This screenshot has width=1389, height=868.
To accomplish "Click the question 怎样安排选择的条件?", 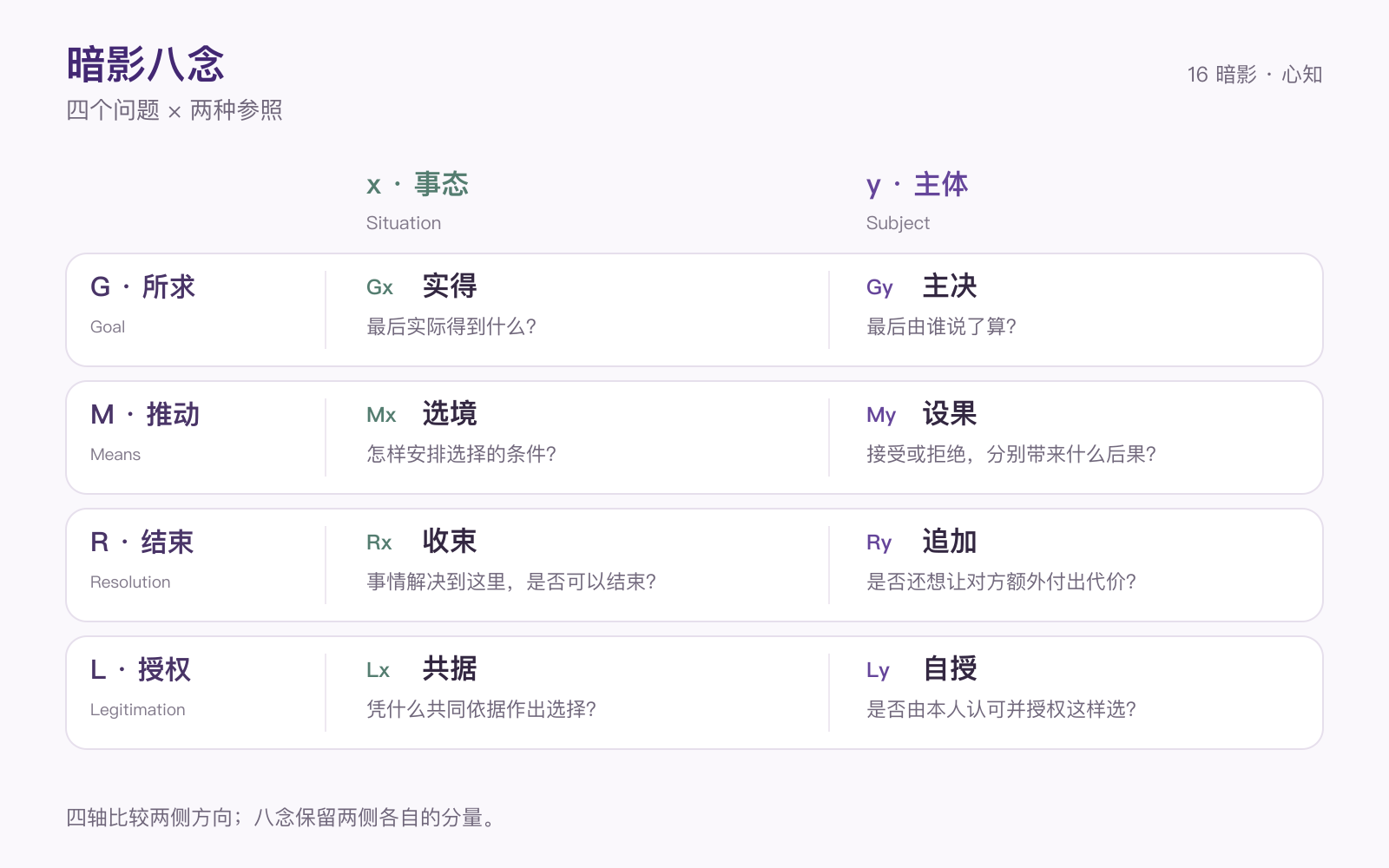I will pyautogui.click(x=461, y=454).
